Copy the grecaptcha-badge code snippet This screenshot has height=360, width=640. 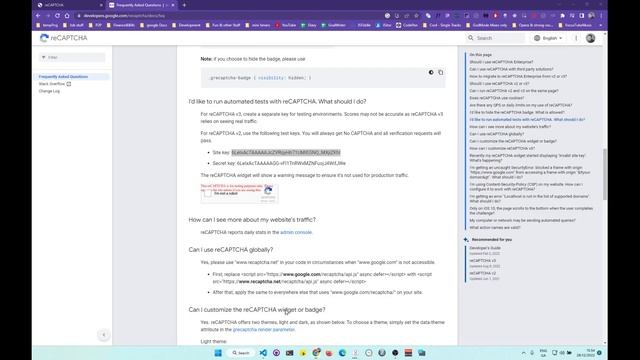tap(440, 72)
